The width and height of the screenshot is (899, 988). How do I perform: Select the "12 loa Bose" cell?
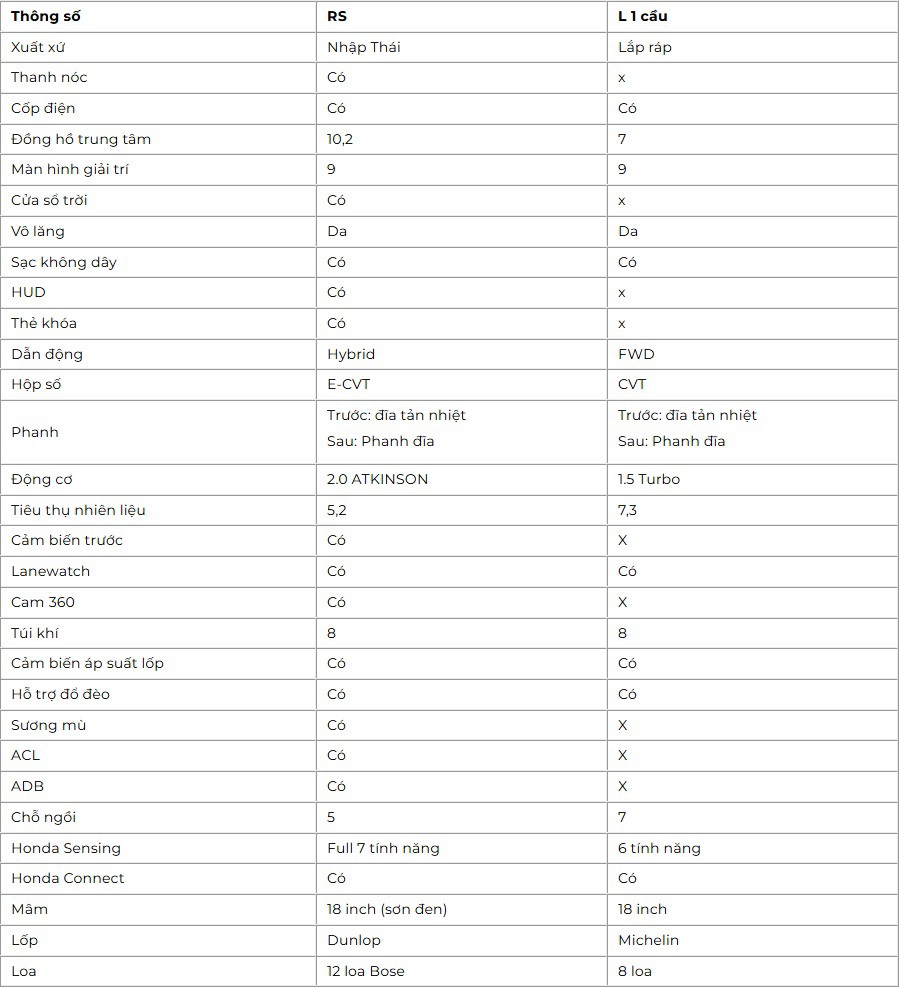[x=366, y=971]
